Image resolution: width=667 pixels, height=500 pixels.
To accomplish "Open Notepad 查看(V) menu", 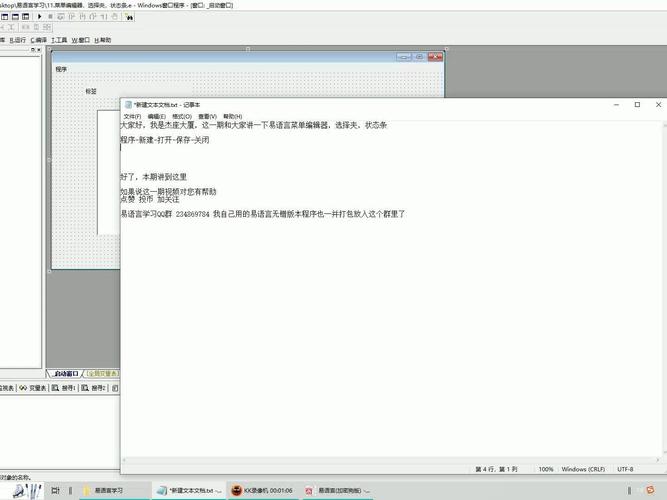I will point(207,116).
